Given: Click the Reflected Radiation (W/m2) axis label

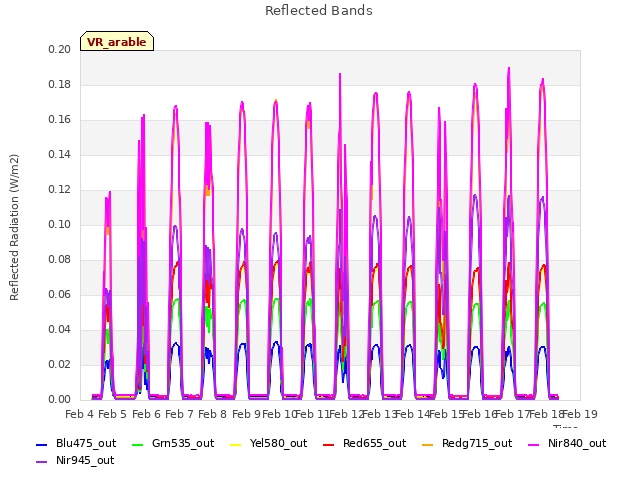Looking at the screenshot, I should click(14, 227).
